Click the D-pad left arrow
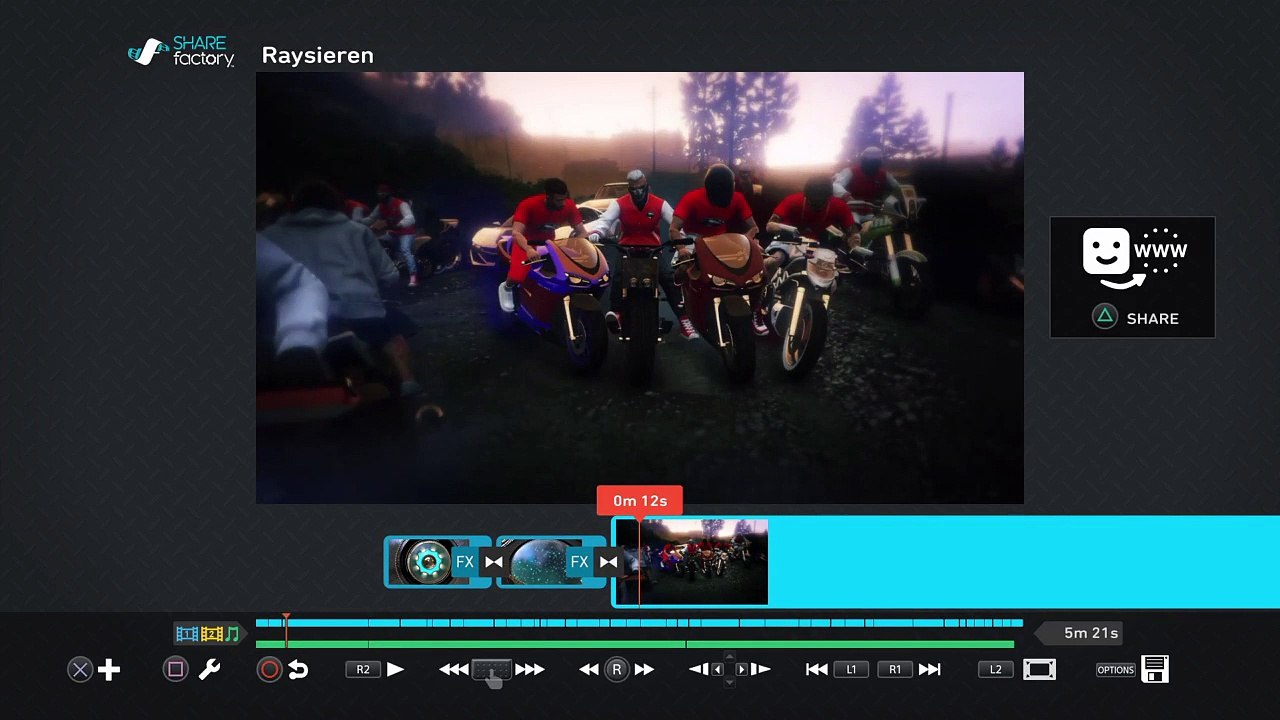The width and height of the screenshot is (1280, 720). pyautogui.click(x=717, y=670)
